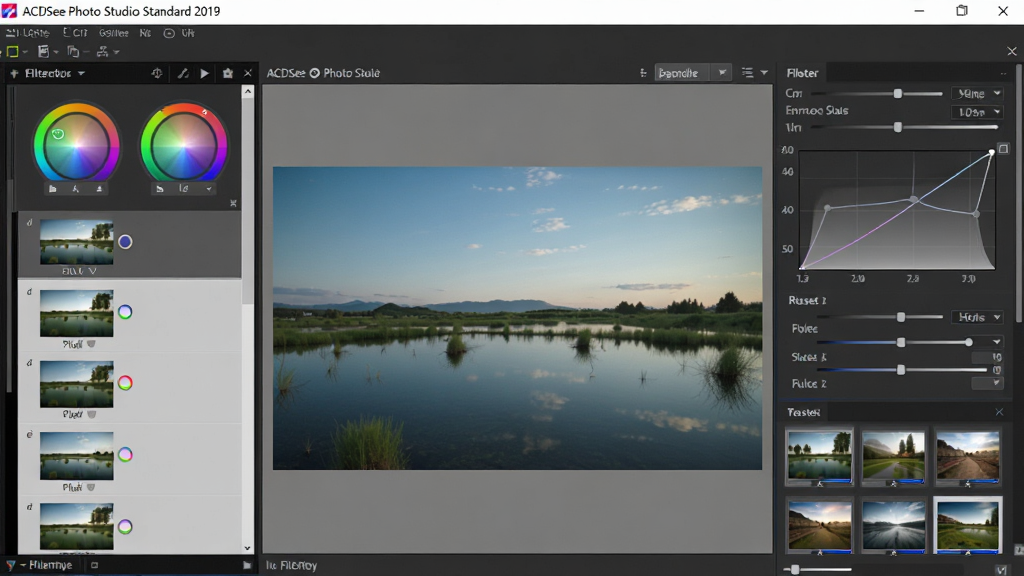Select the dirt road sunset thumbnail in Tasteii's top row
This screenshot has width=1024, height=576.
[x=967, y=457]
